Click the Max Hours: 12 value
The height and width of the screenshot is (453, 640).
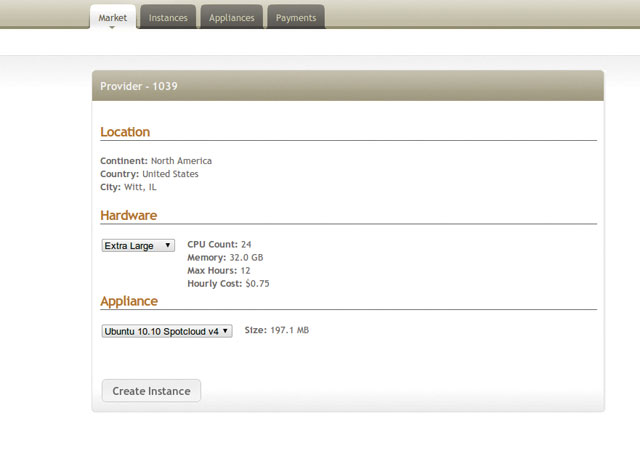[x=246, y=270]
